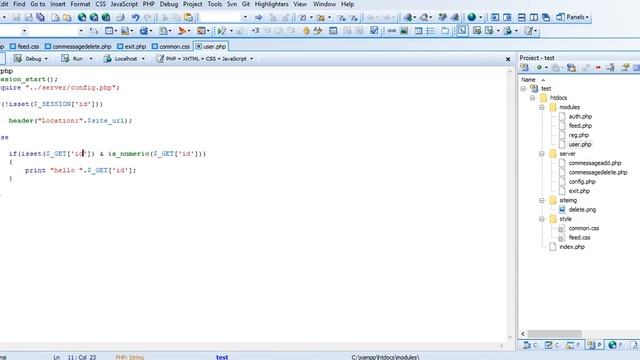Select delete.png in the project tree
The image size is (640, 360).
[582, 210]
